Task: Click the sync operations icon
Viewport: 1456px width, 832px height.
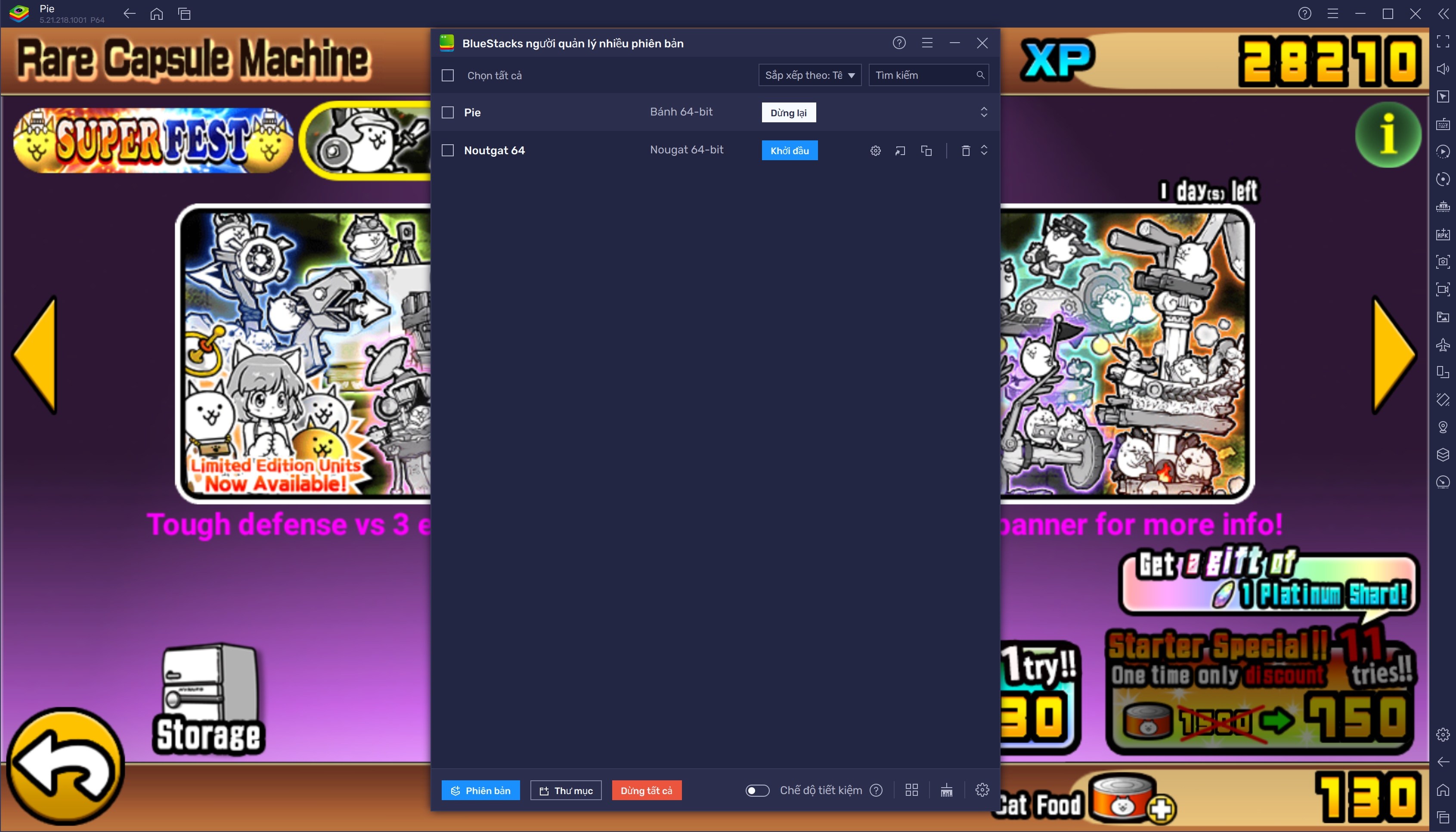Action: click(x=1442, y=179)
